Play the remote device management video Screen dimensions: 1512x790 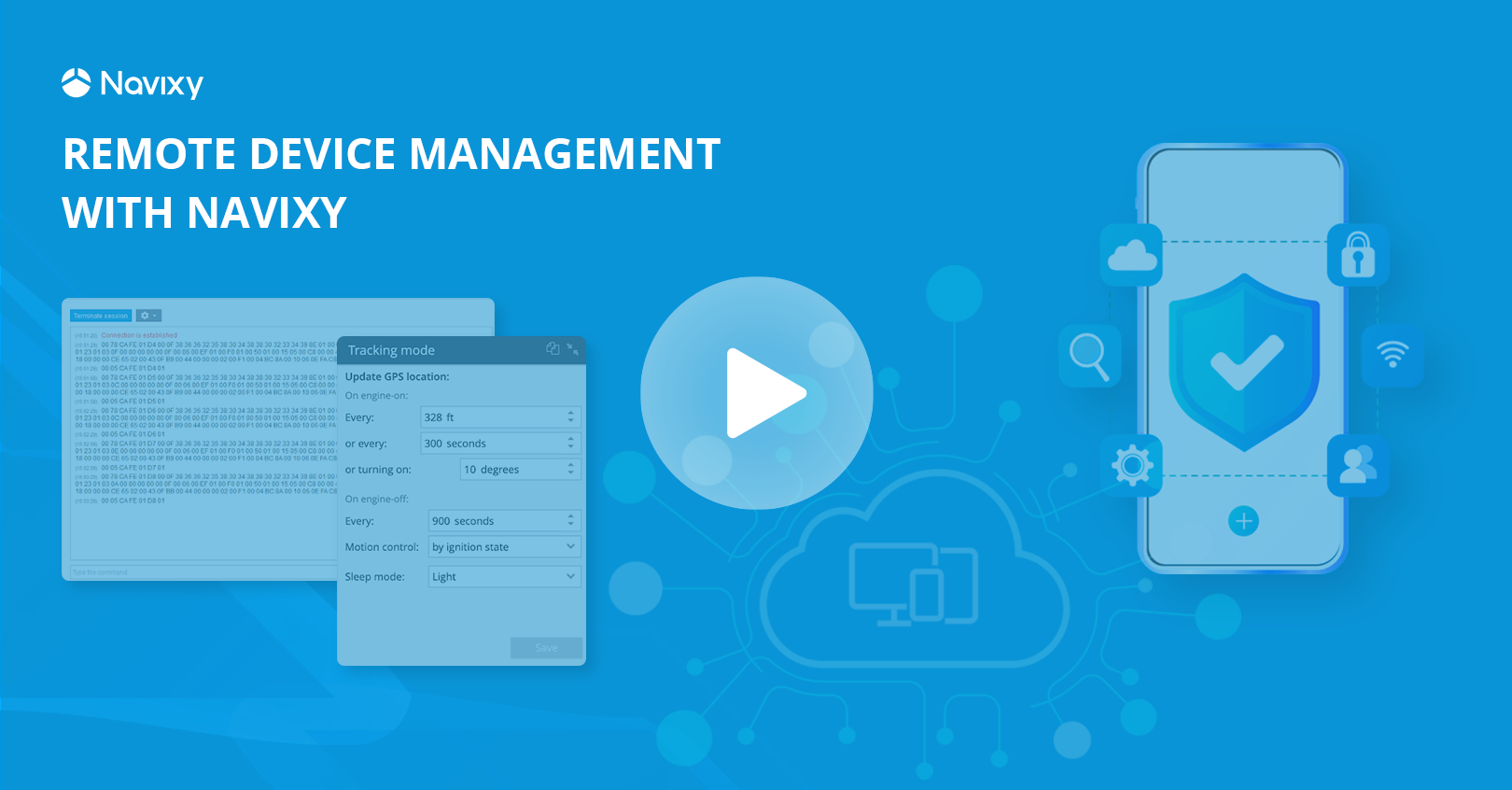[x=757, y=393]
